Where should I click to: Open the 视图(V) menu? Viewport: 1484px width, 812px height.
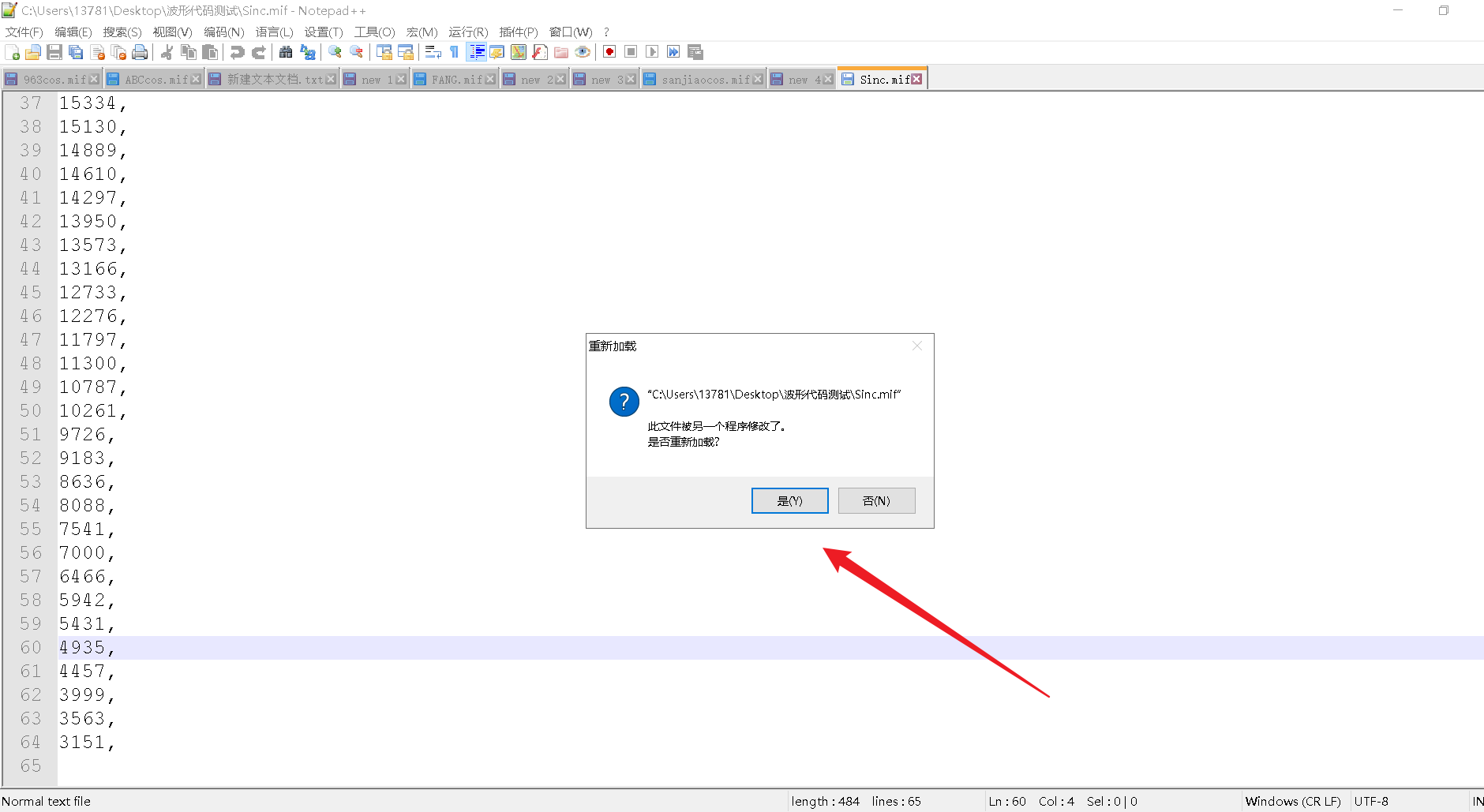172,32
